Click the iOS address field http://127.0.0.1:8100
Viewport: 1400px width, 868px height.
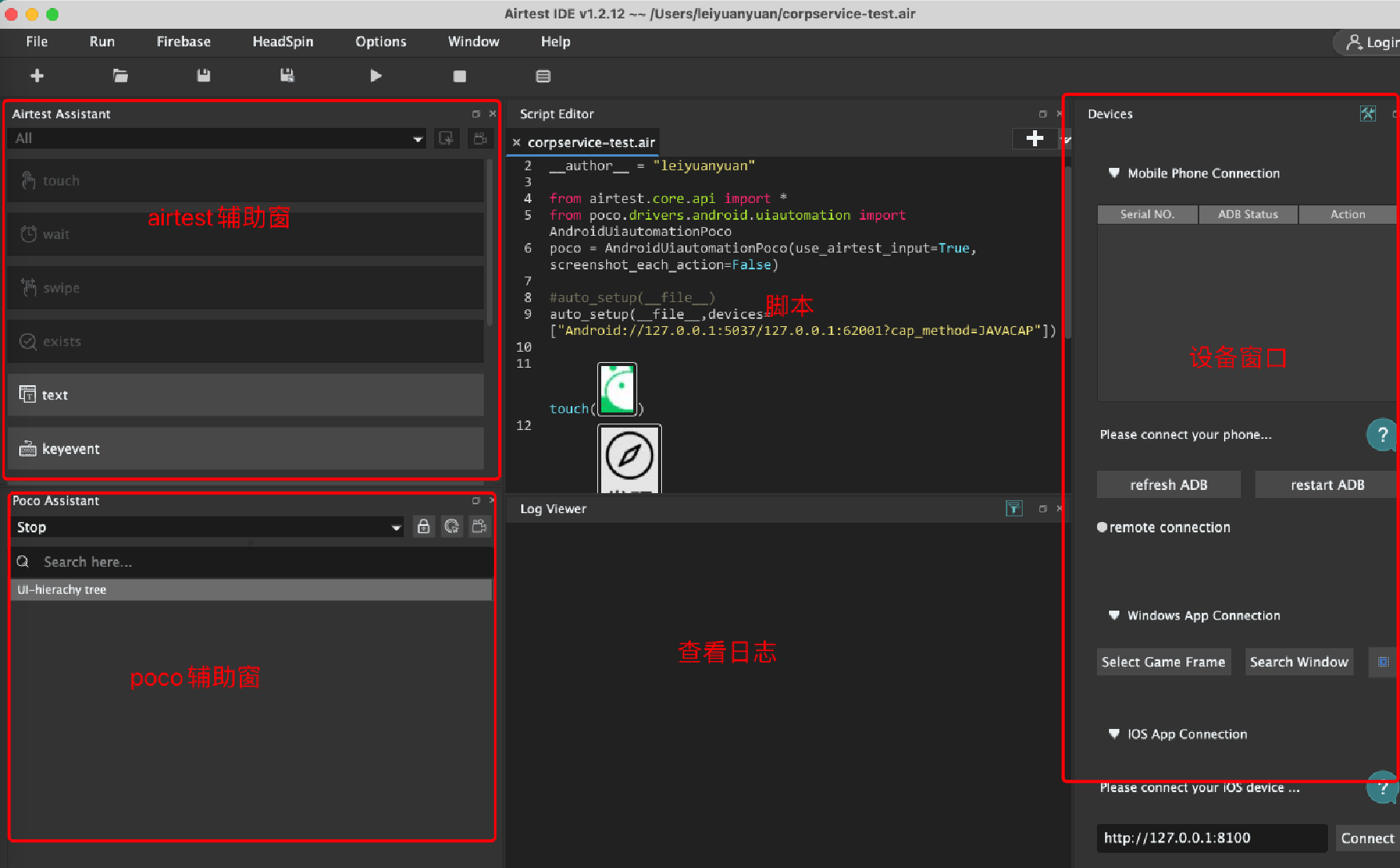(1212, 838)
